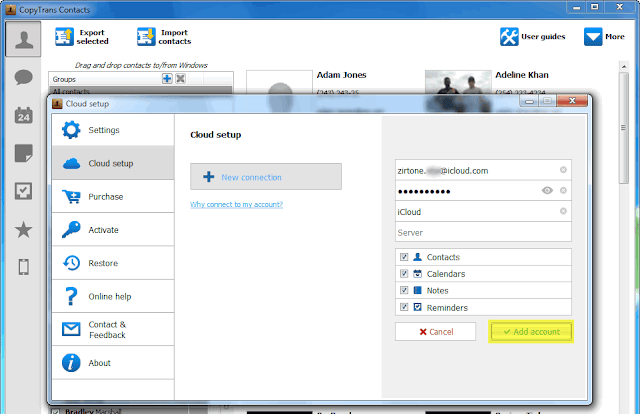Select Adam Jones contact in main window
640x414 pixels.
[342, 75]
